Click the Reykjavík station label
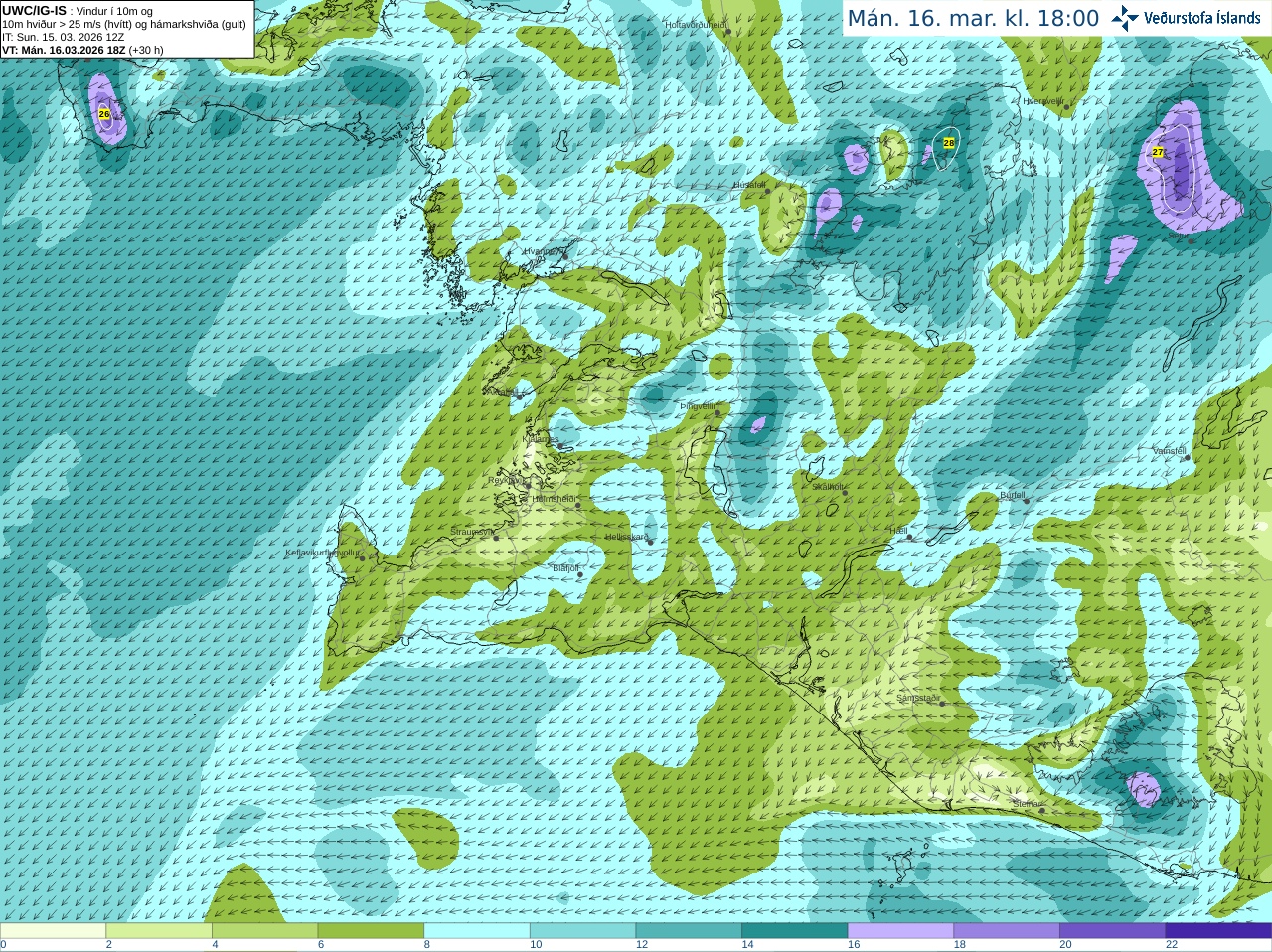Screen dimensions: 1272x952 [508, 480]
